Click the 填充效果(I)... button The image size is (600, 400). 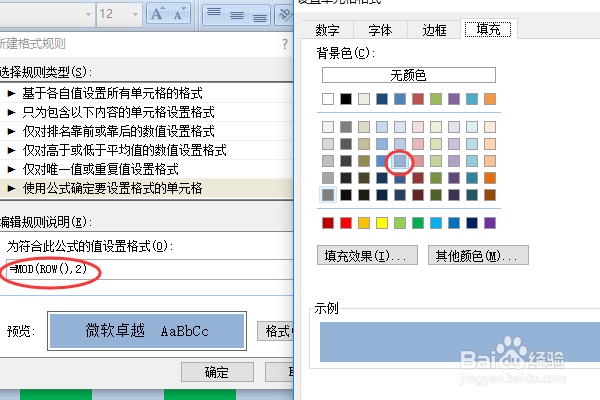pyautogui.click(x=367, y=255)
